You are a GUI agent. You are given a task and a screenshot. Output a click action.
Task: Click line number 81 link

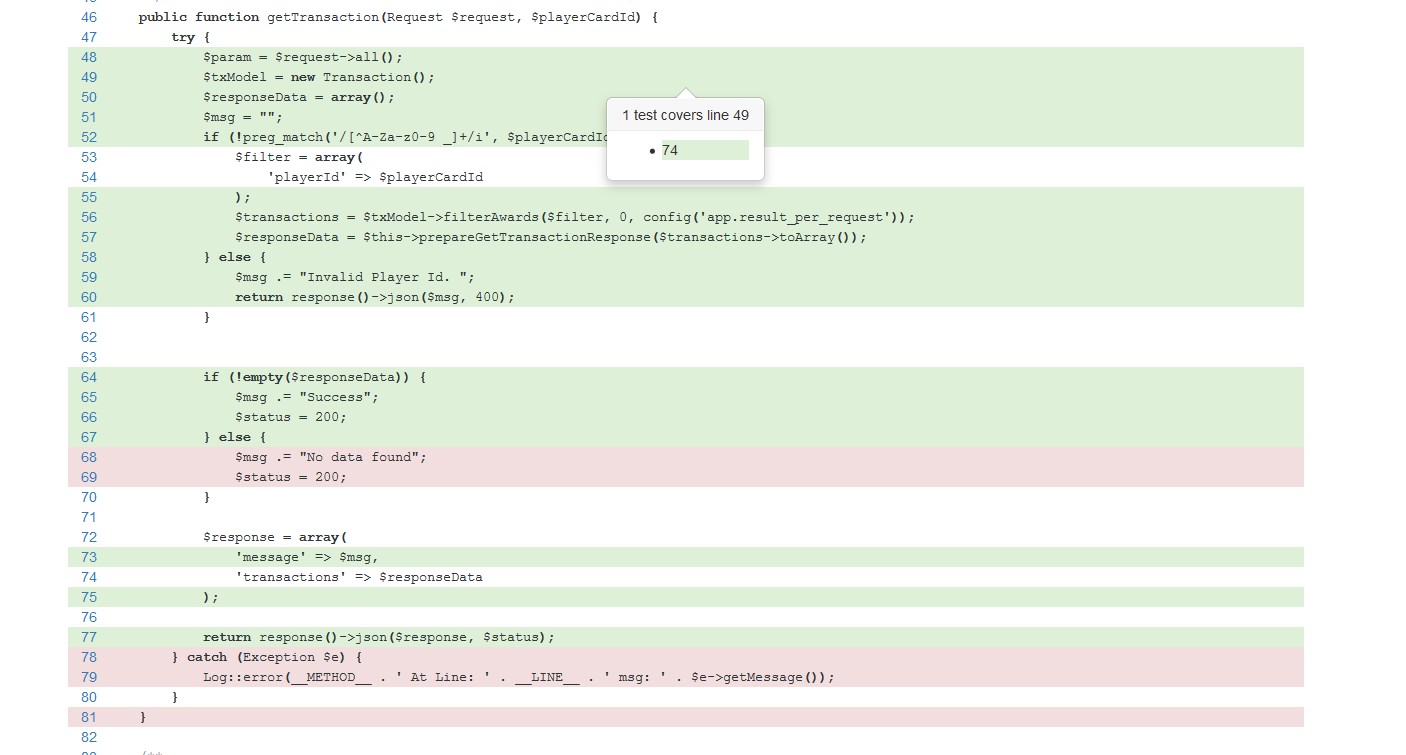point(89,717)
